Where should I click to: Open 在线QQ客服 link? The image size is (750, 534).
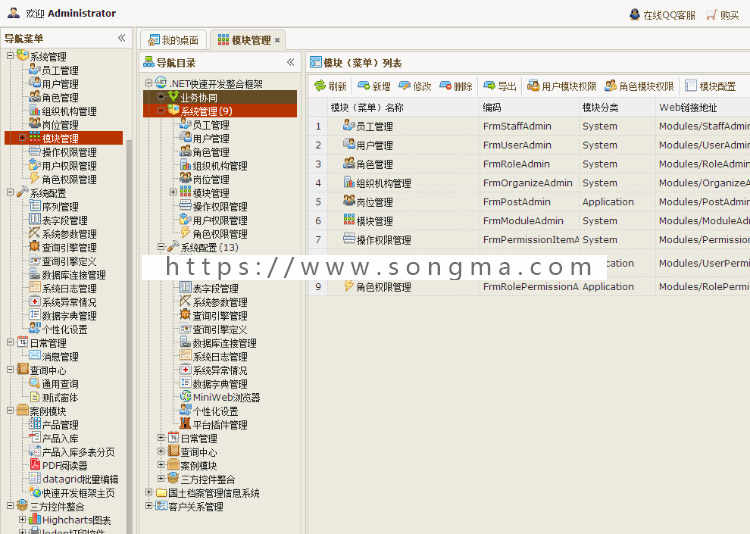[662, 15]
